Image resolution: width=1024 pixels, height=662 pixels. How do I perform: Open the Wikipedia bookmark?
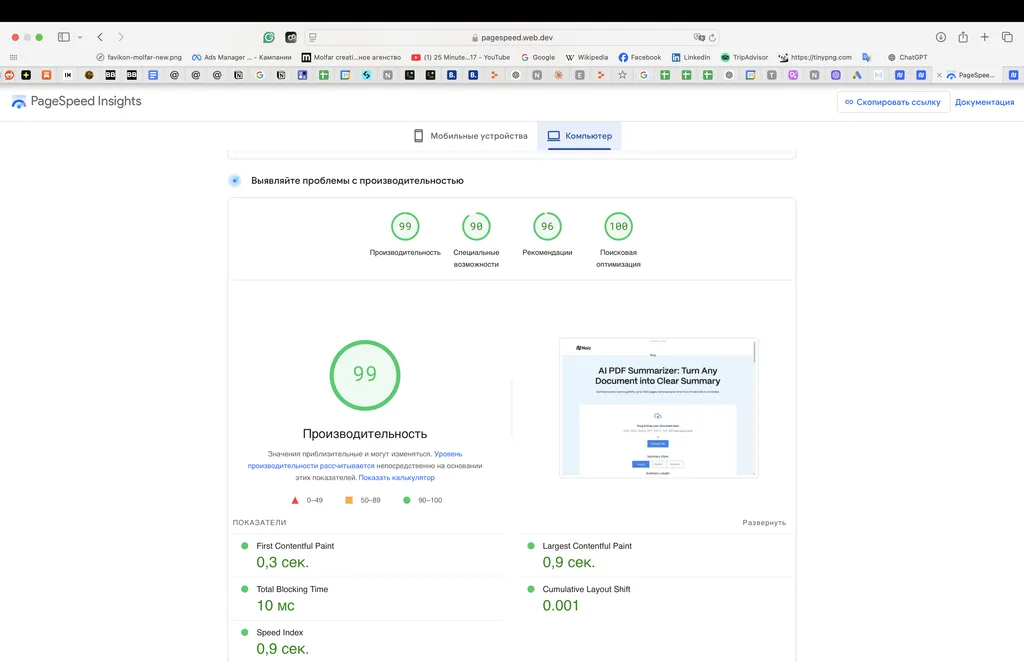pyautogui.click(x=586, y=57)
